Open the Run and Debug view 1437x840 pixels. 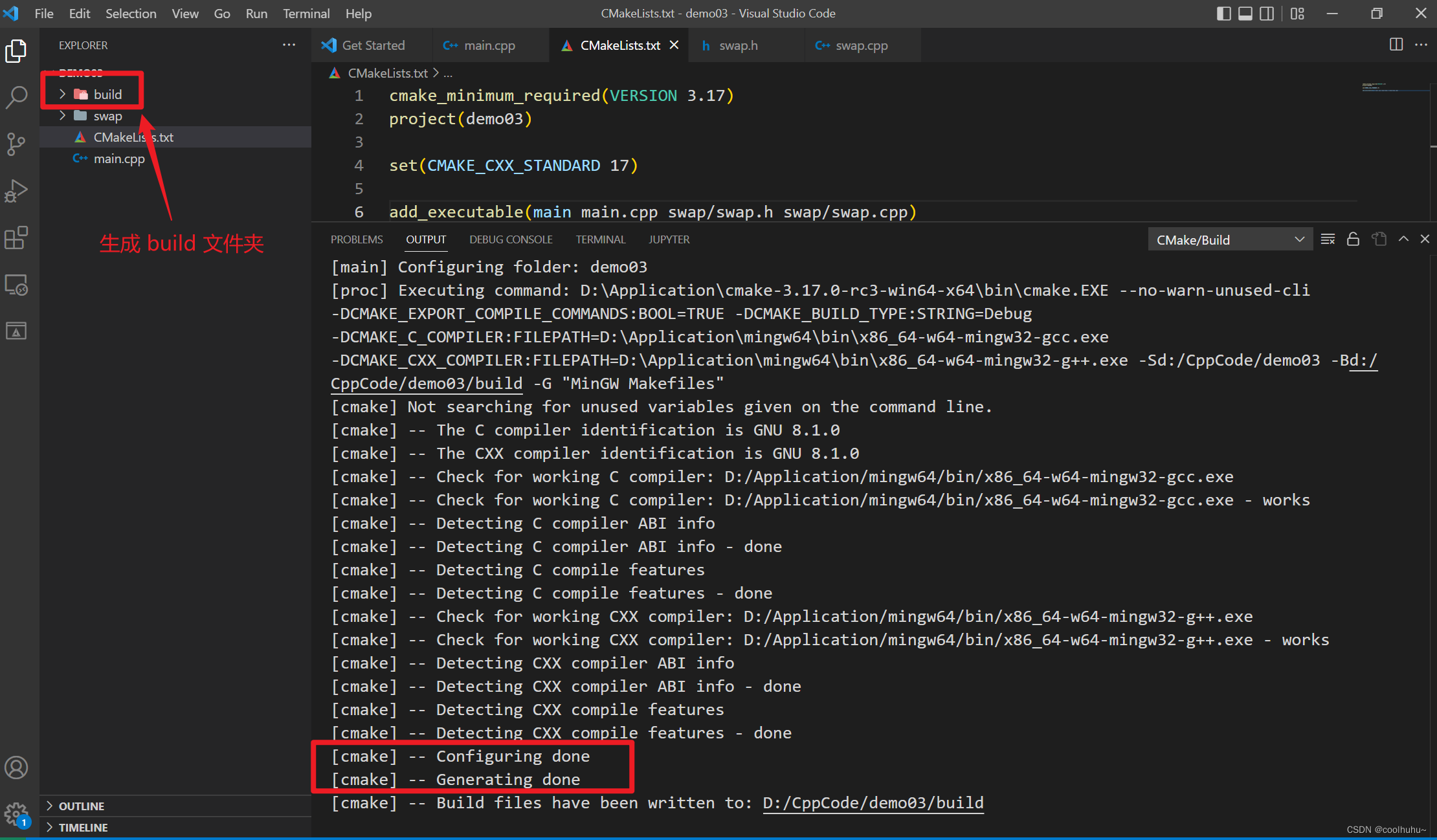pyautogui.click(x=16, y=191)
